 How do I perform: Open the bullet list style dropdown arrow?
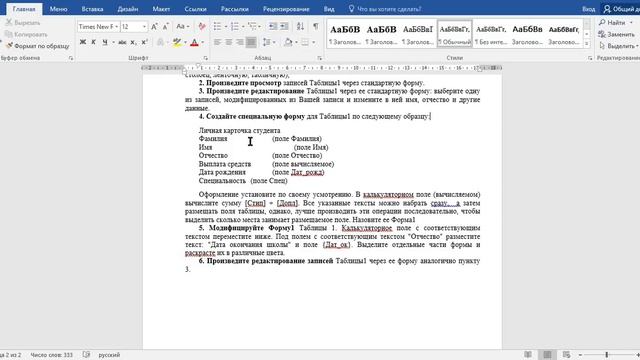(x=226, y=27)
